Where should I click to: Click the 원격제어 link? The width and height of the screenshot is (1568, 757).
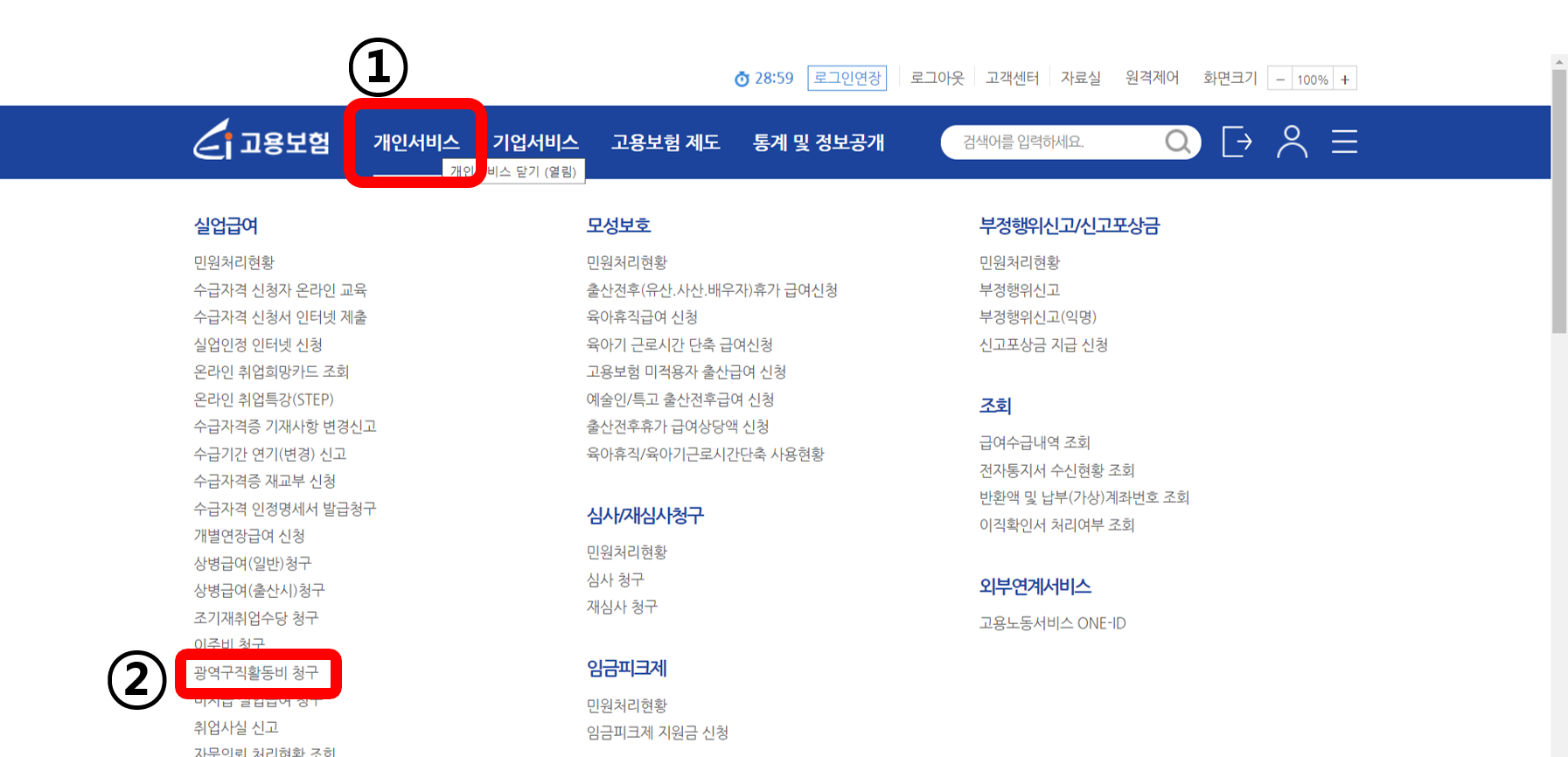point(1152,78)
